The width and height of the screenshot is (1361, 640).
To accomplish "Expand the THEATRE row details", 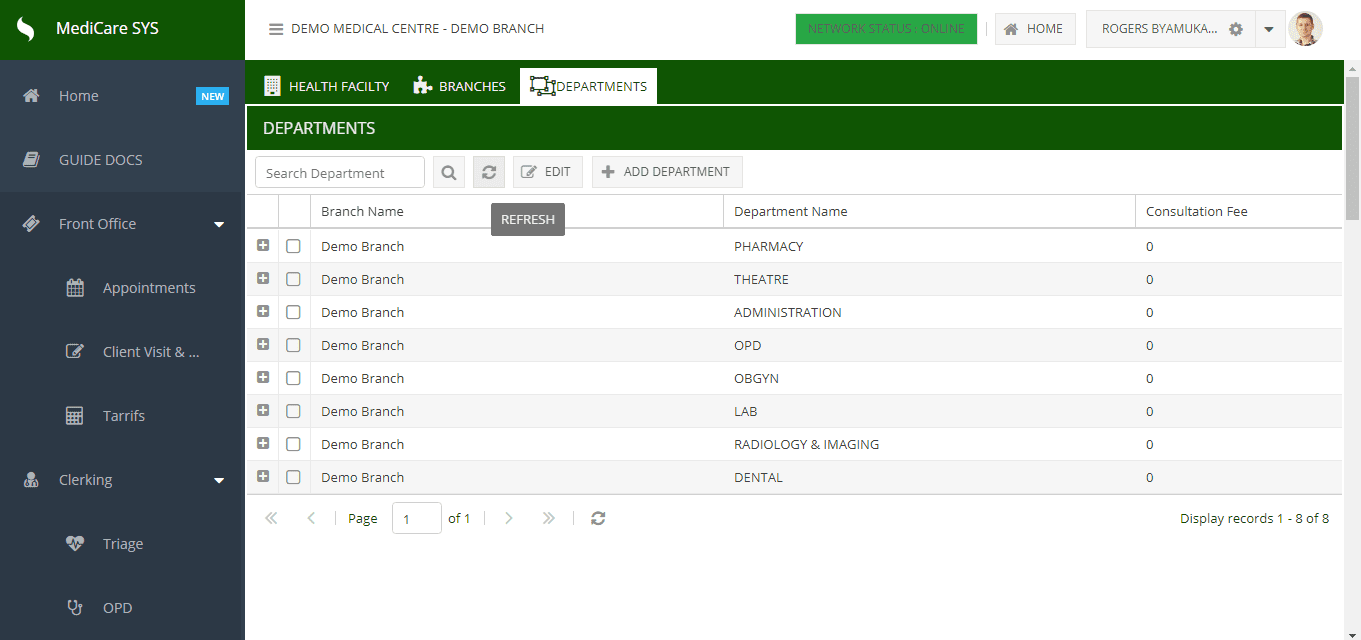I will click(x=263, y=279).
